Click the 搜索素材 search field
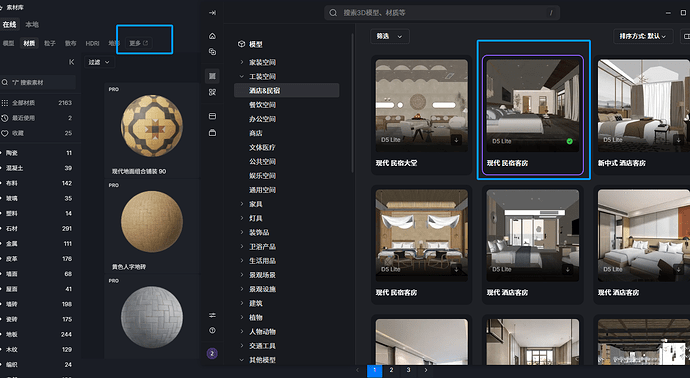 pyautogui.click(x=38, y=82)
